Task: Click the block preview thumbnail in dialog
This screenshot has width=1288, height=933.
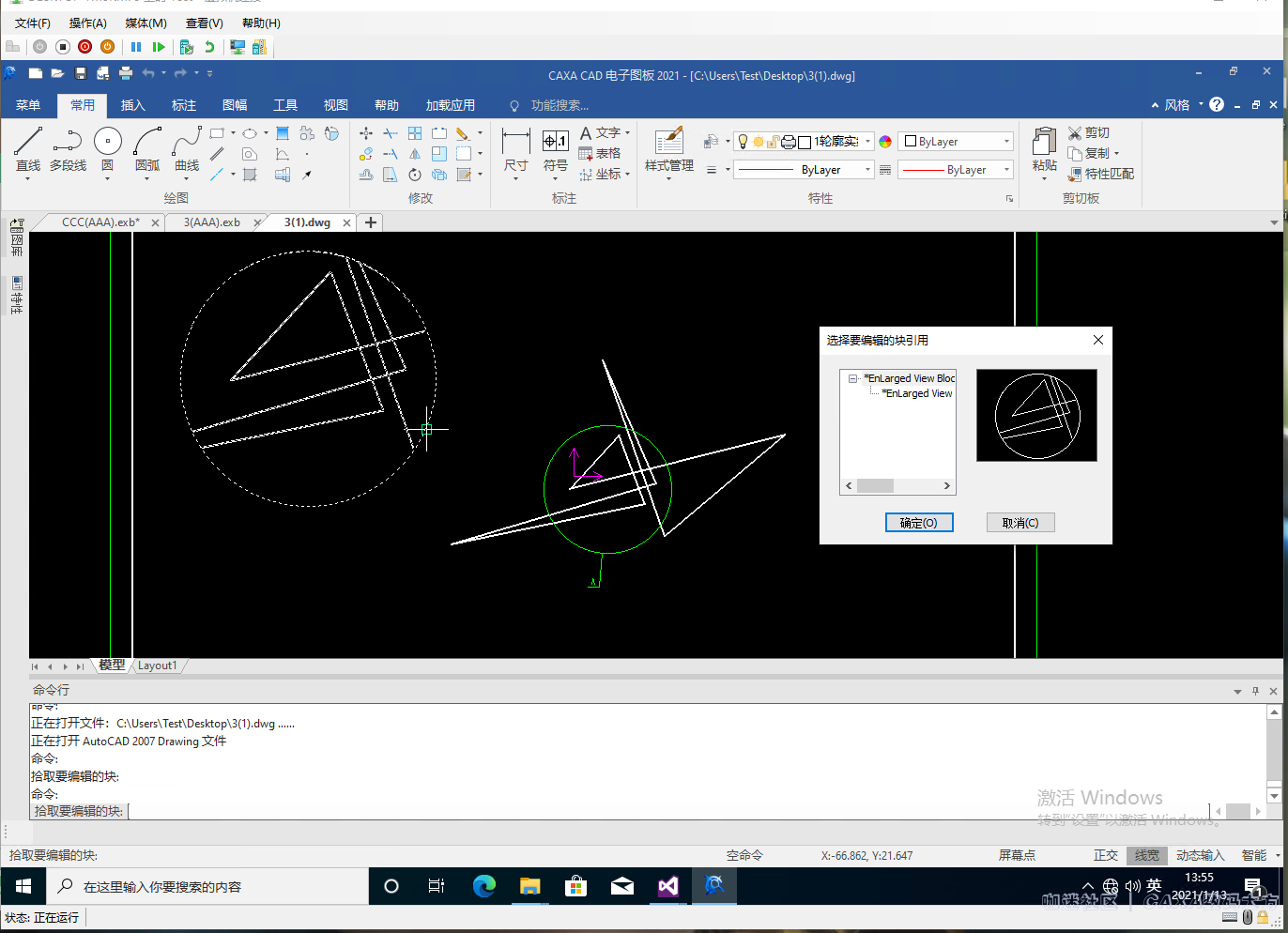Action: 1036,415
